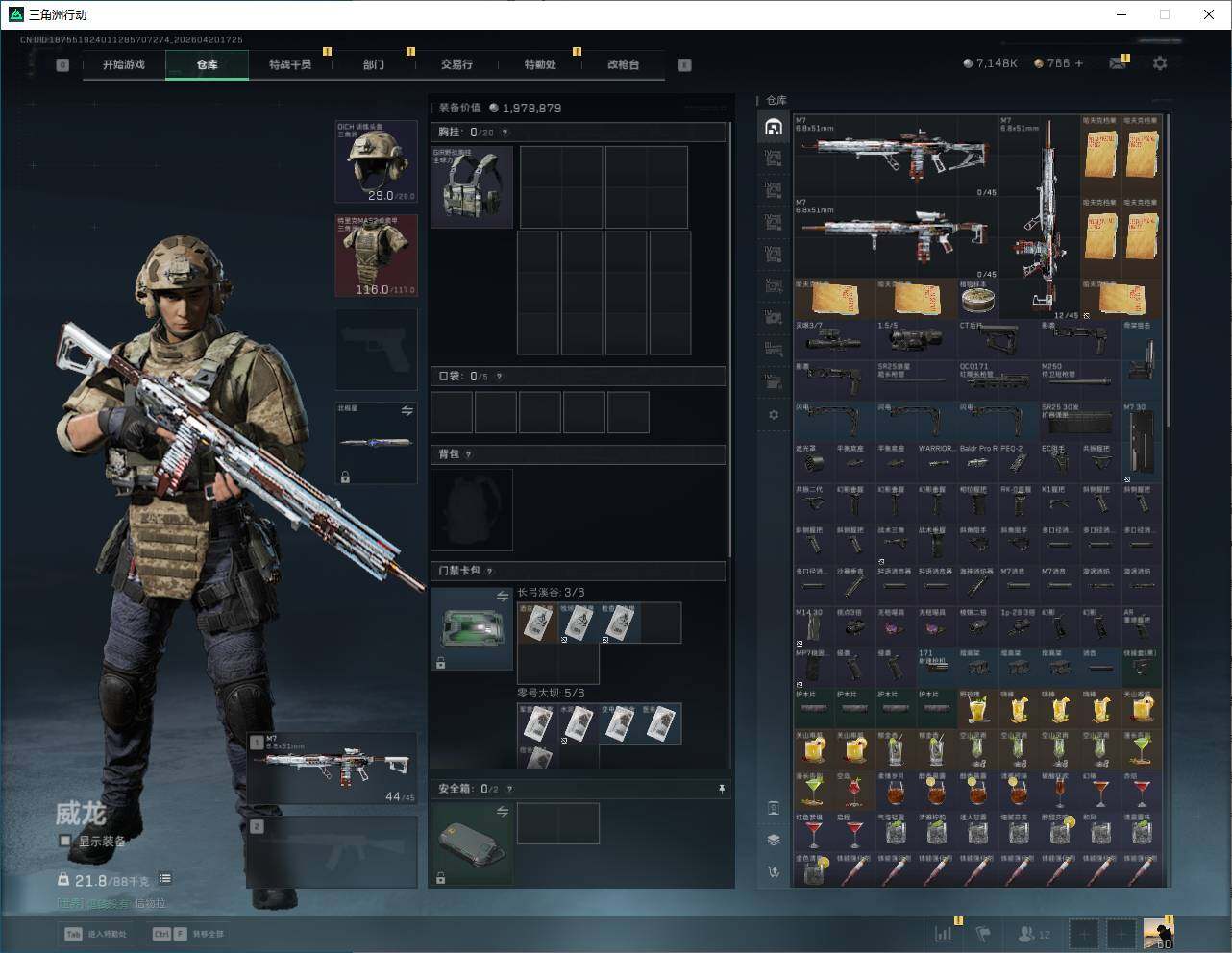Swap the safe box using arrows icon

[502, 813]
